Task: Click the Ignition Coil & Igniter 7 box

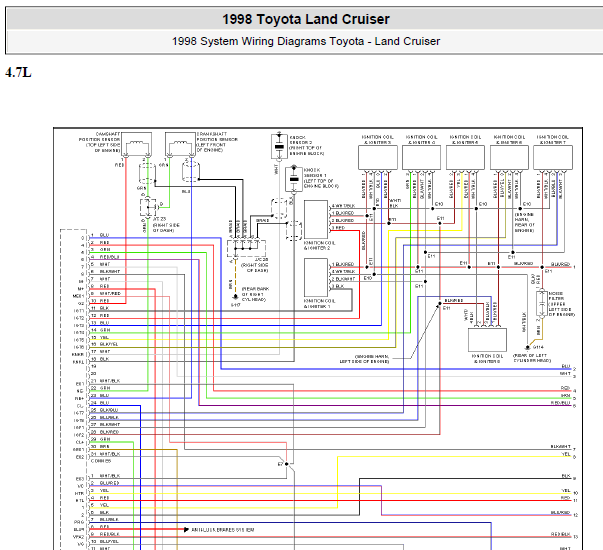Action: 553,157
